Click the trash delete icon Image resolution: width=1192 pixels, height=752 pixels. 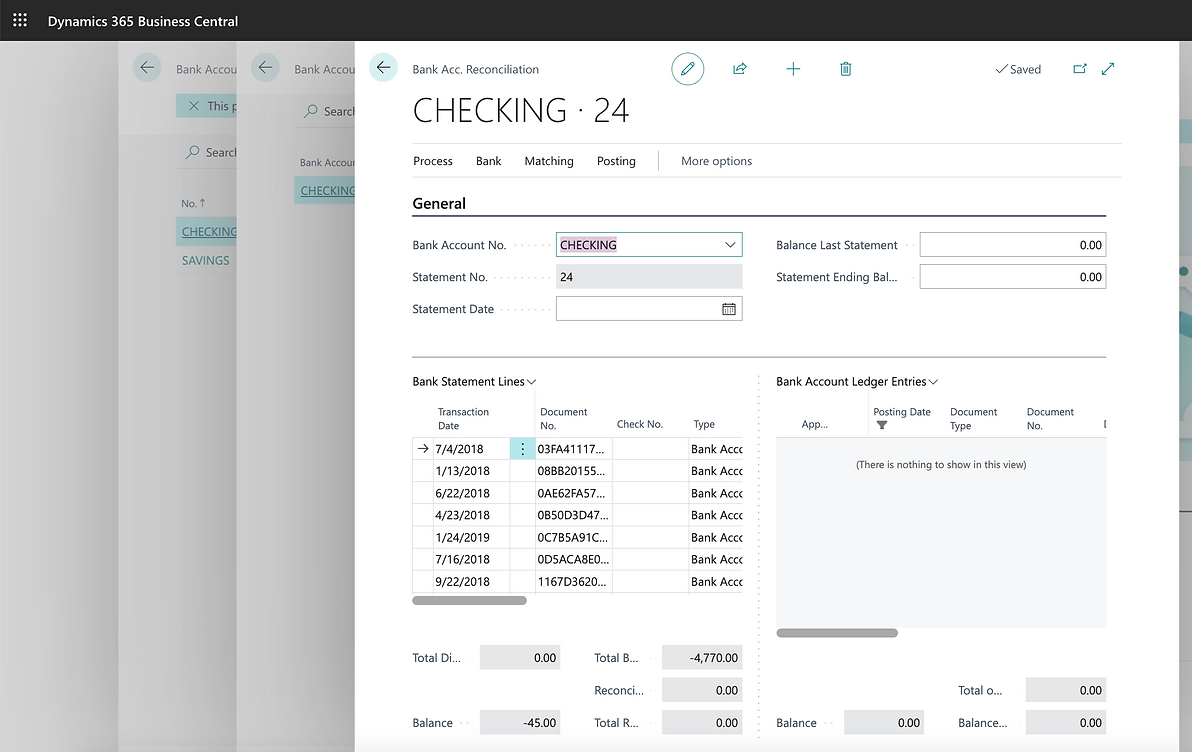pos(846,69)
